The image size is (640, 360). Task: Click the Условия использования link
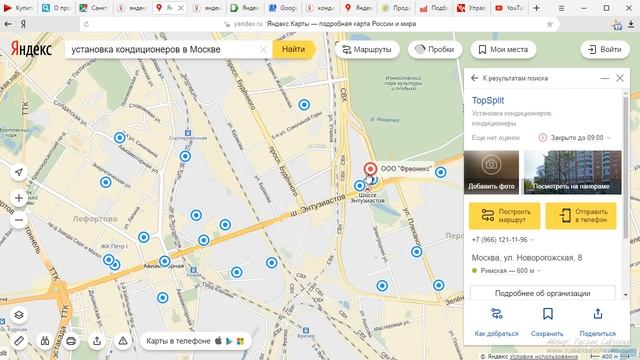(543, 356)
